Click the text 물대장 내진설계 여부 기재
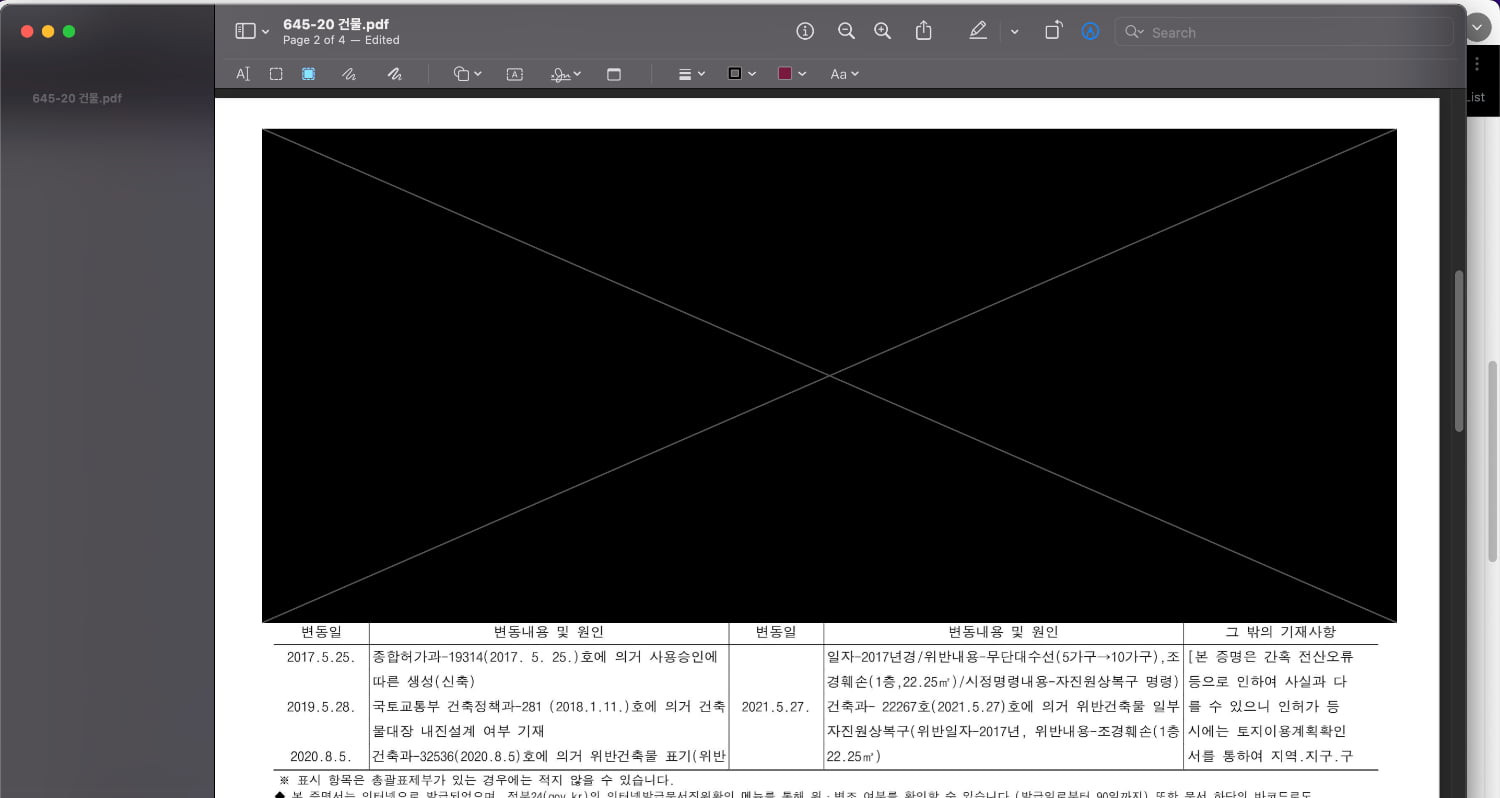1500x798 pixels. click(x=458, y=731)
